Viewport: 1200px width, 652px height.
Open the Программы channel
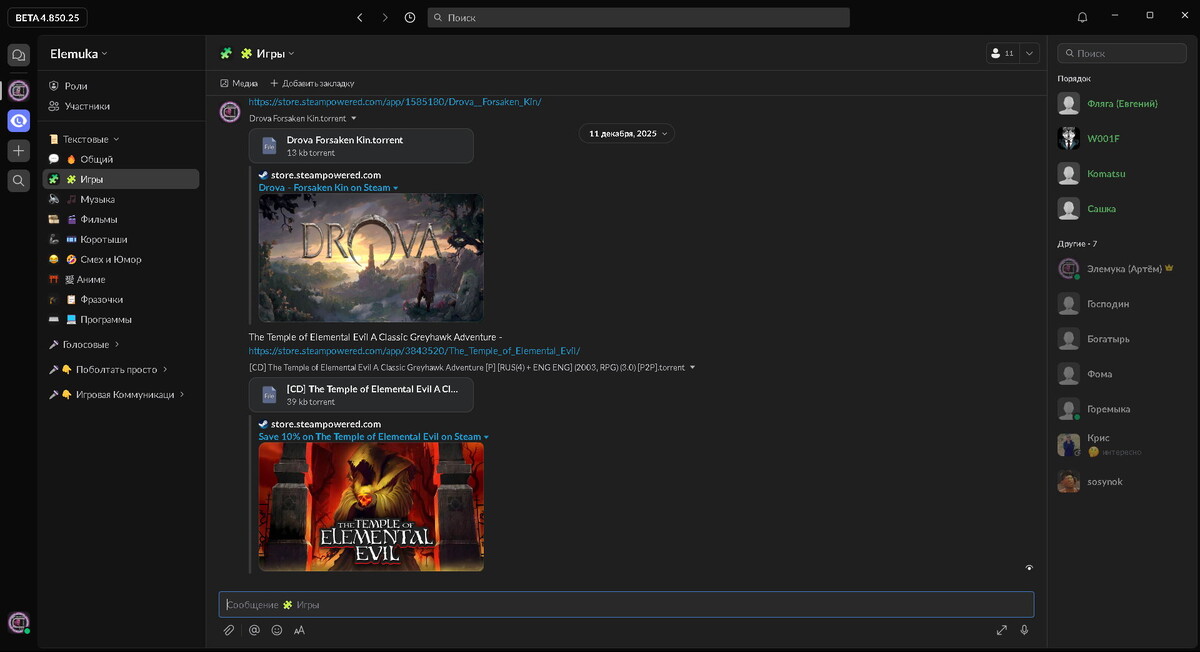(x=120, y=319)
